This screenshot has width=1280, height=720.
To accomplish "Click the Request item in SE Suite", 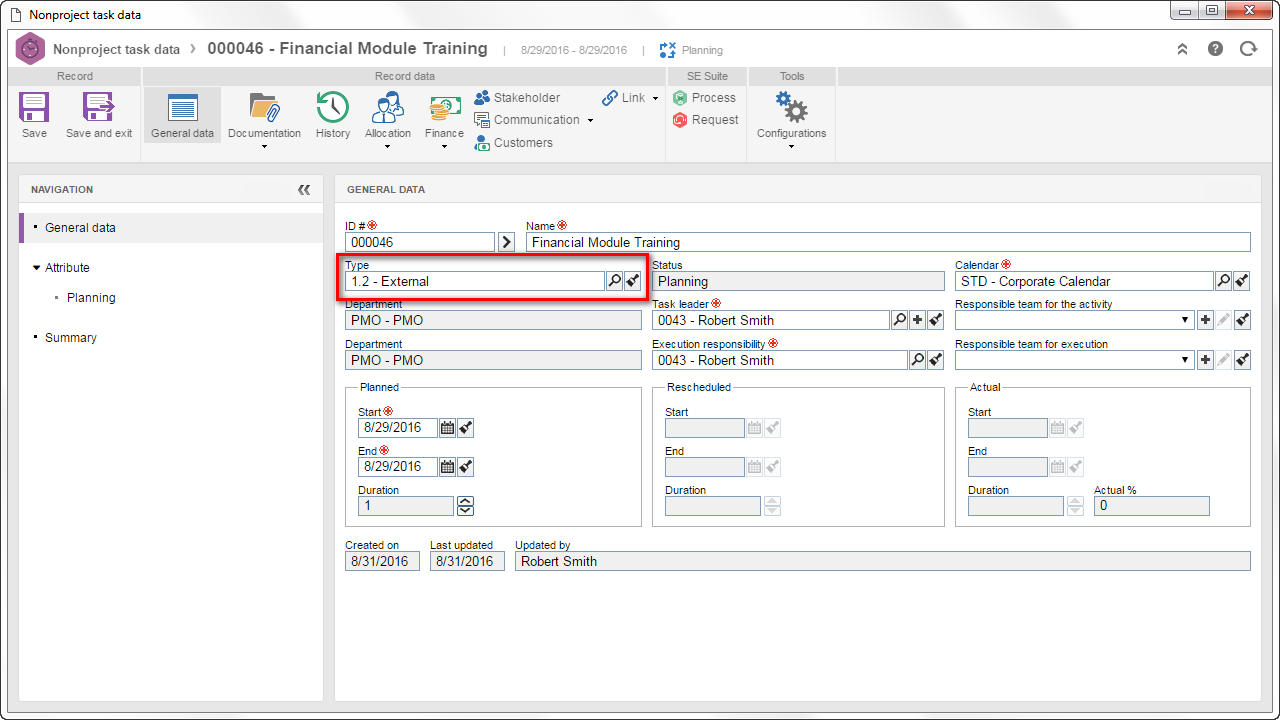I will coord(706,120).
